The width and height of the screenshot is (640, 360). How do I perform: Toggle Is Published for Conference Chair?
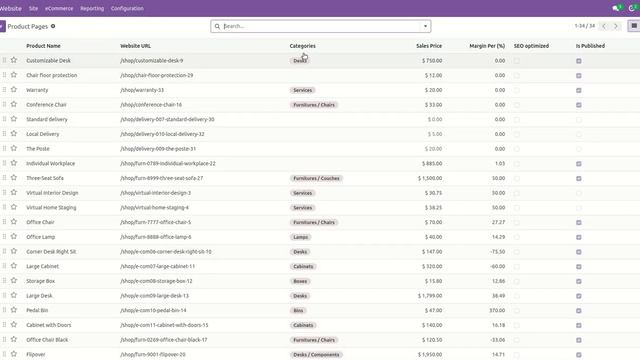(579, 105)
